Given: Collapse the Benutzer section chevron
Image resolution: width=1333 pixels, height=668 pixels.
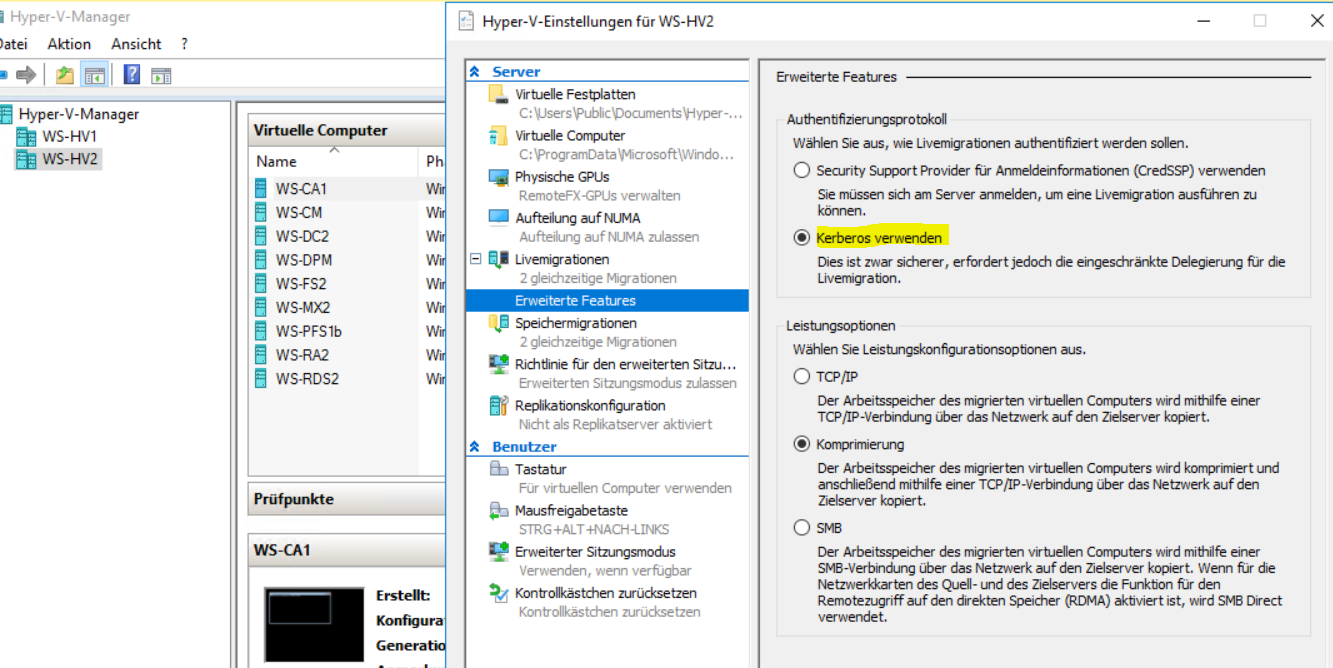Looking at the screenshot, I should coord(475,447).
